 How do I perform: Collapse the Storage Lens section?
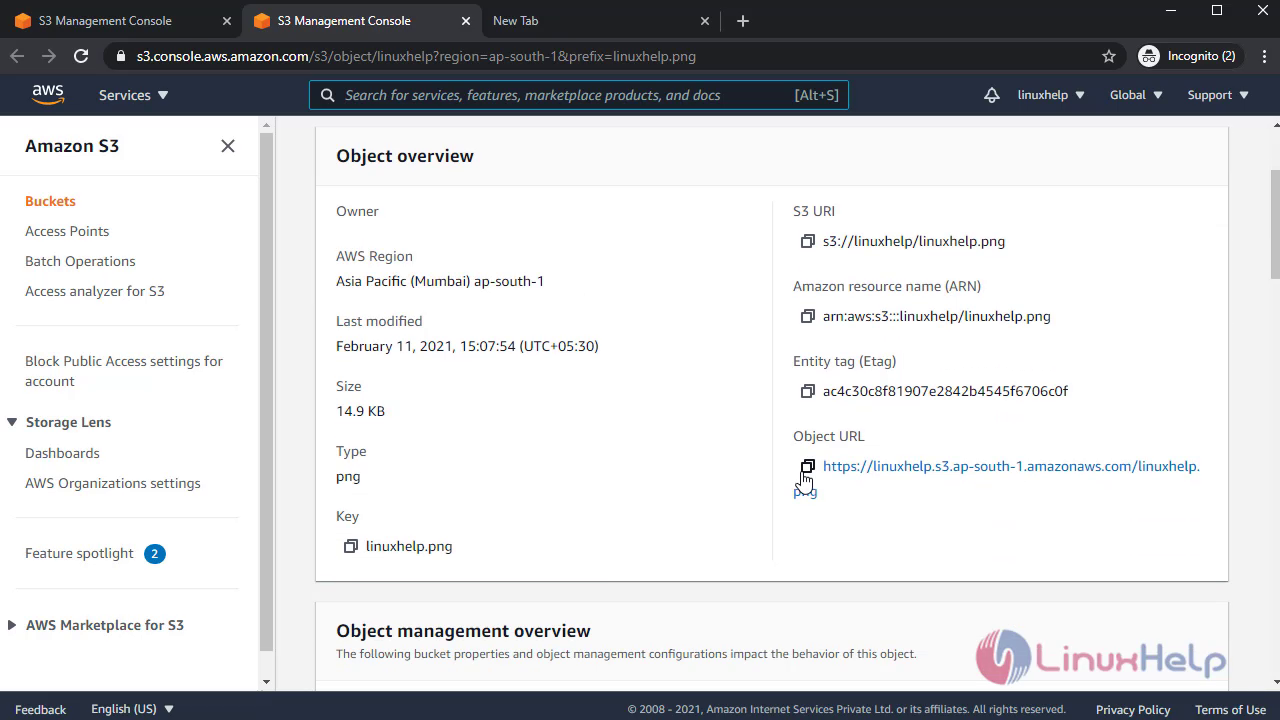(12, 422)
